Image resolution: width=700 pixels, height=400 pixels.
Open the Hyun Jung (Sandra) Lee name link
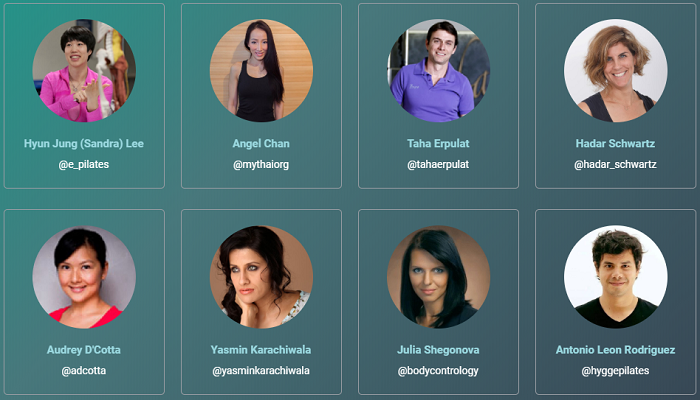coord(84,144)
